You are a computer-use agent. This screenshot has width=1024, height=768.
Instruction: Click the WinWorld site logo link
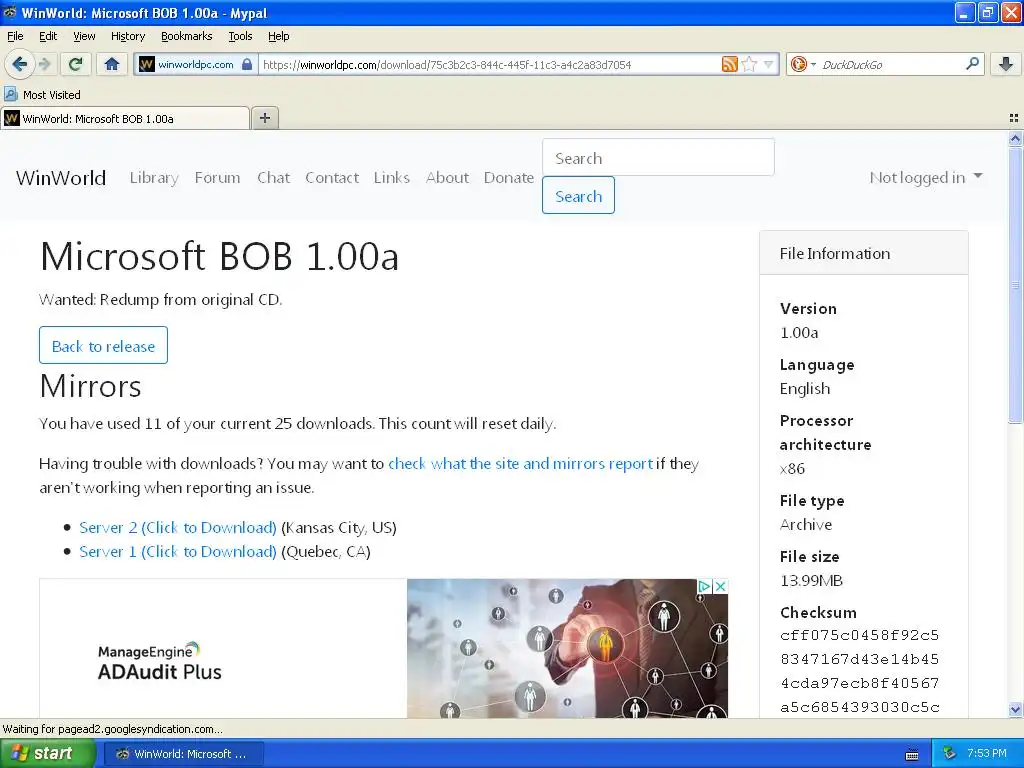coord(61,178)
